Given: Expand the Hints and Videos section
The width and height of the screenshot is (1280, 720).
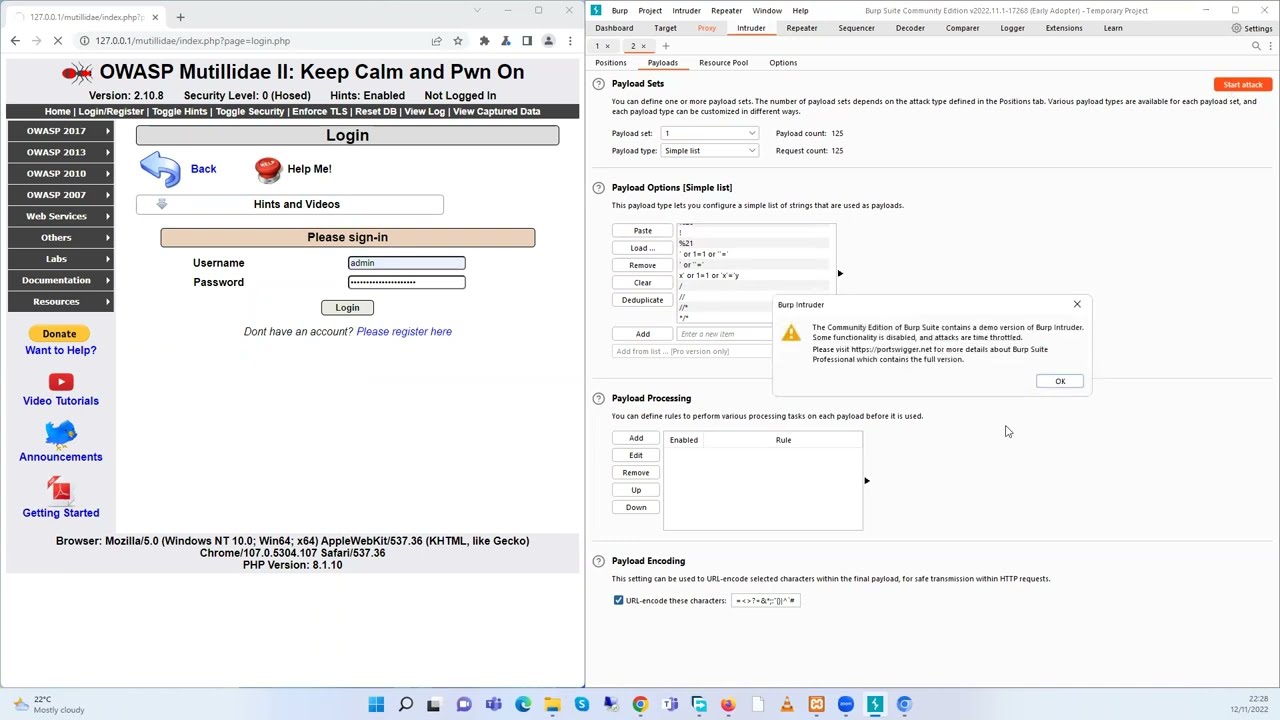Looking at the screenshot, I should (x=290, y=204).
